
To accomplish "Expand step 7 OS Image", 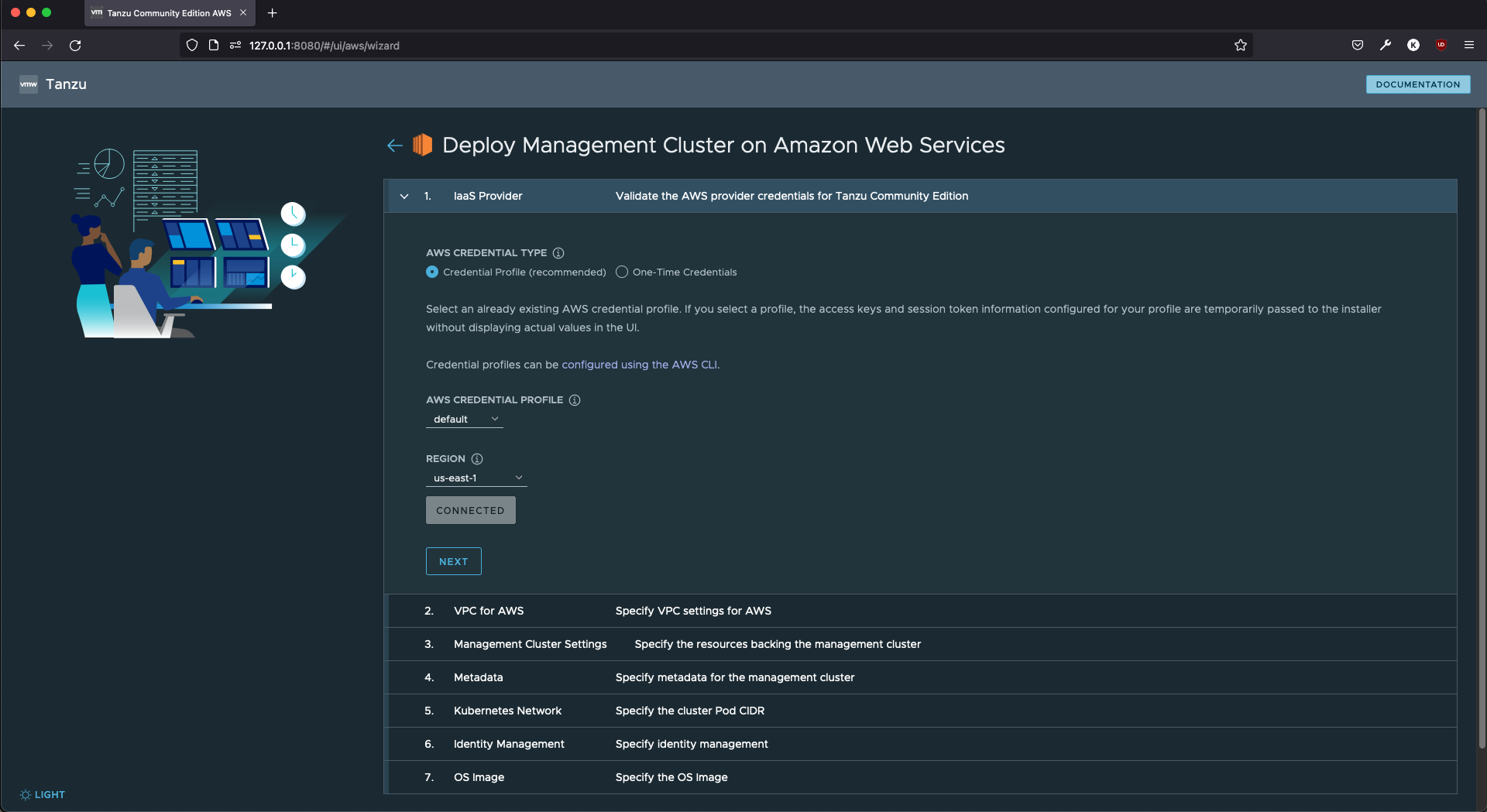I will pos(922,778).
